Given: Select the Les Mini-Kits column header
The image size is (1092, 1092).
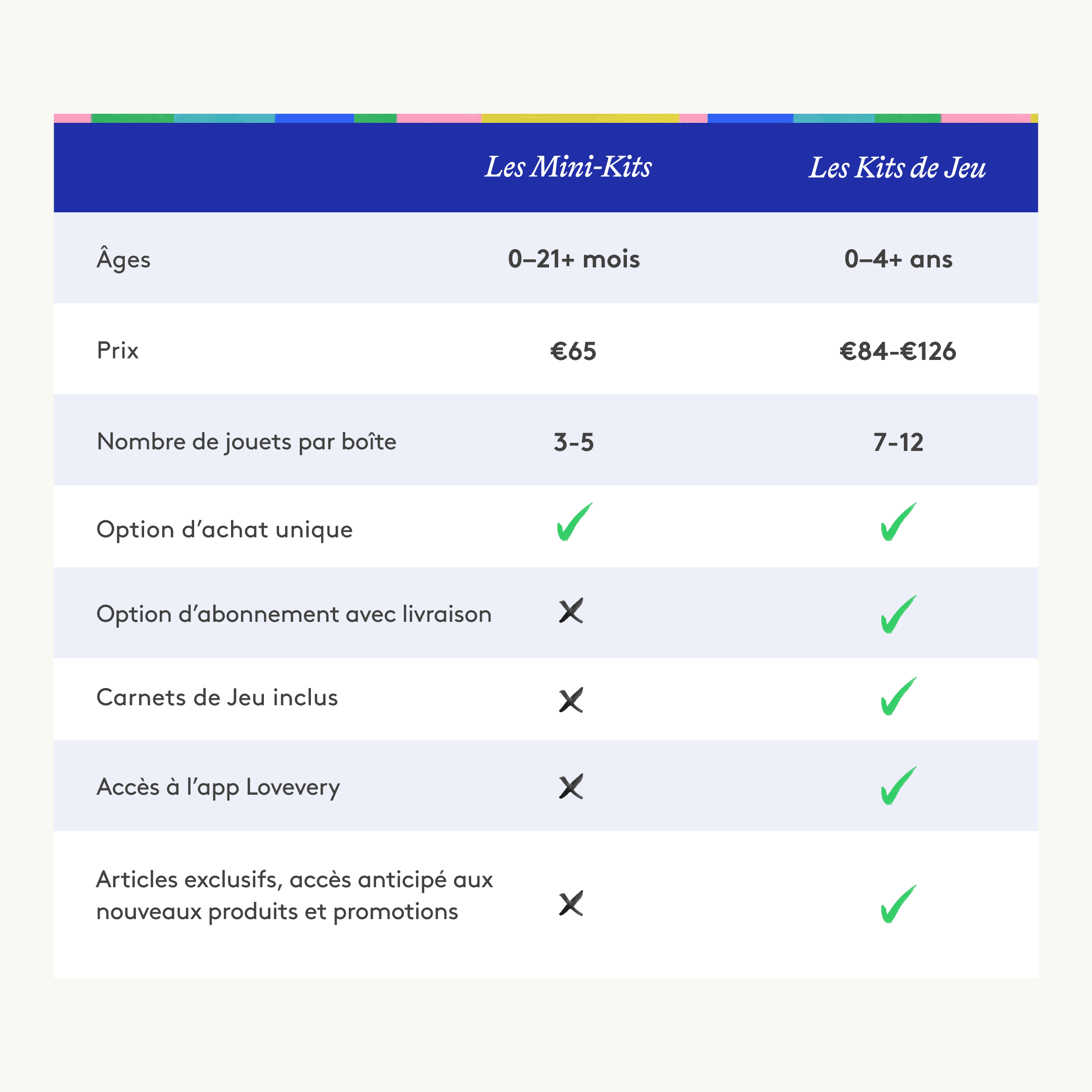Looking at the screenshot, I should coord(568,167).
